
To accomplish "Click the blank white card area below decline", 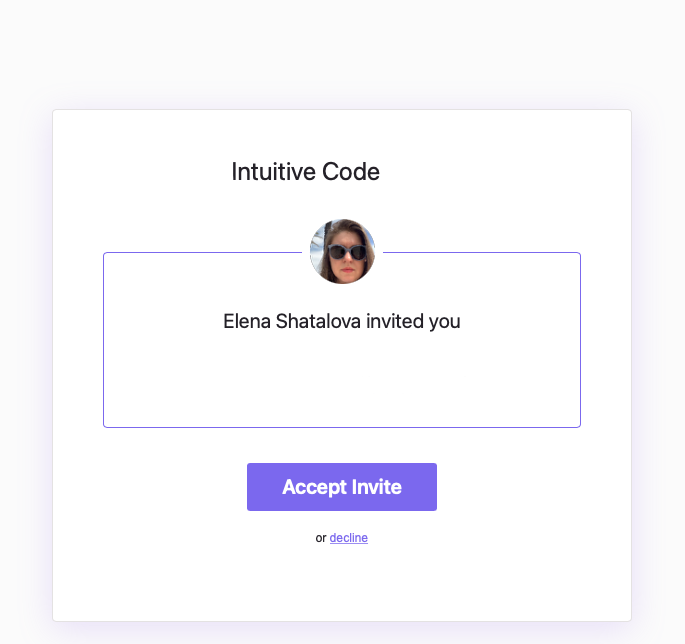I will (342, 583).
